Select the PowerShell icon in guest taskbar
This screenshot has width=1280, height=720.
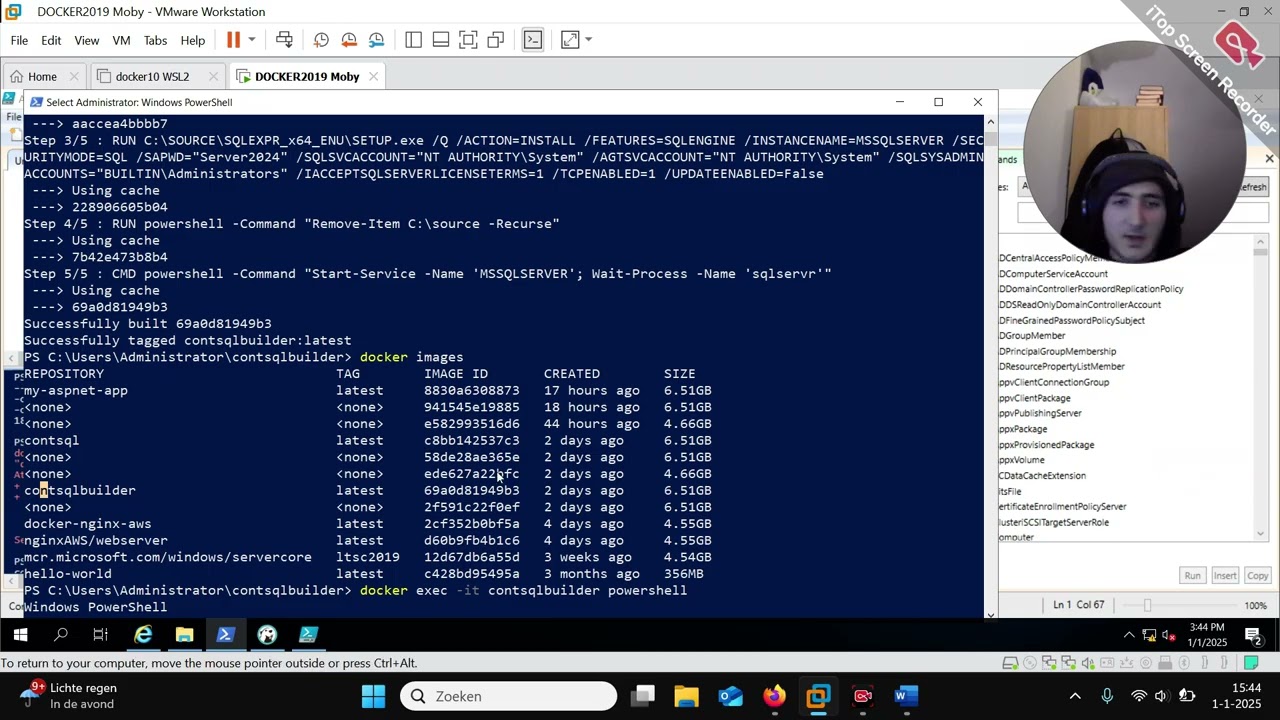click(225, 635)
